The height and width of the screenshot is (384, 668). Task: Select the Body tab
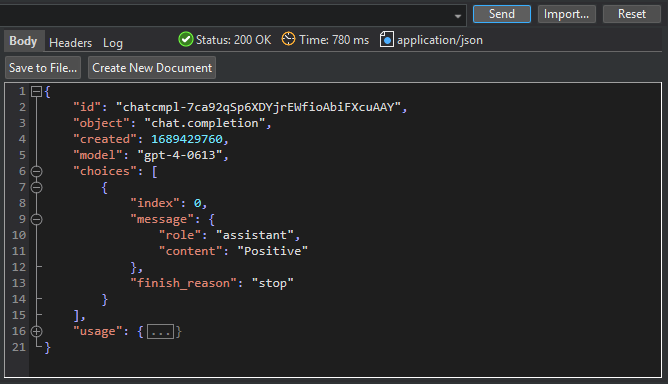click(23, 41)
